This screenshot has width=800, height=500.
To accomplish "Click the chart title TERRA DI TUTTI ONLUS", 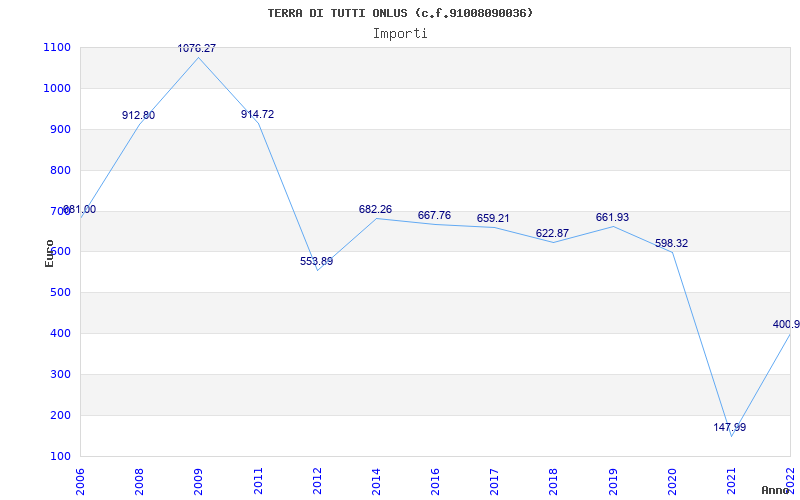I will tap(400, 13).
